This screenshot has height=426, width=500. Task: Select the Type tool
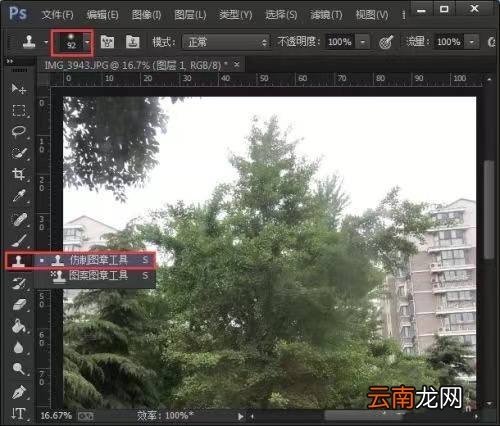(18, 414)
